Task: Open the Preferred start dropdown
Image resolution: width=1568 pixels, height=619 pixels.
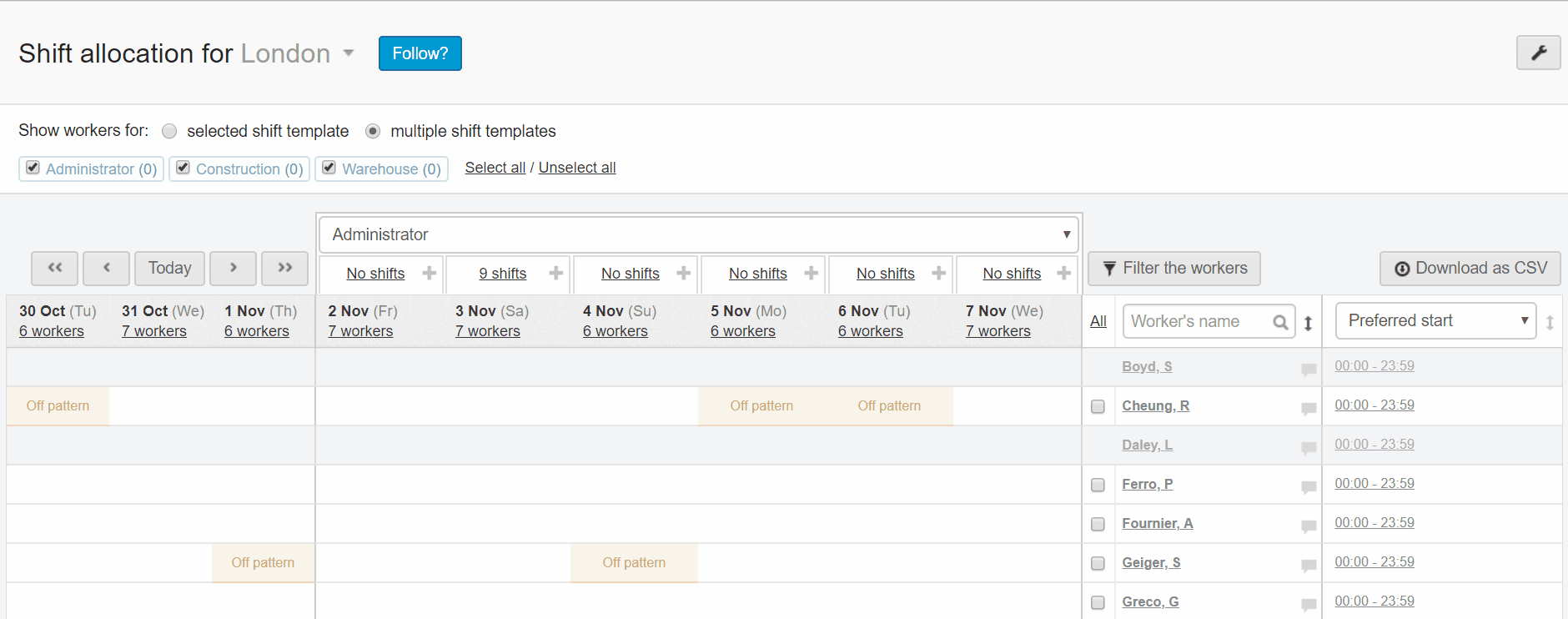Action: (1435, 321)
